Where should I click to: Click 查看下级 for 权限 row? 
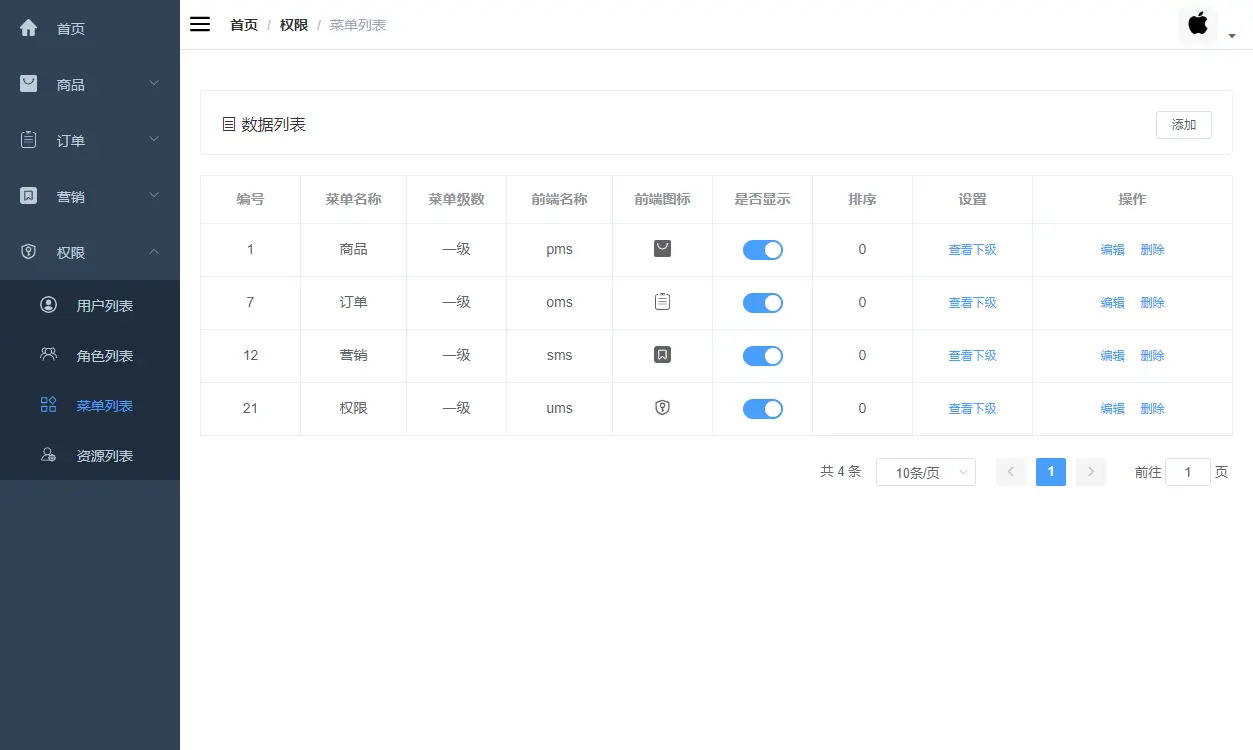tap(972, 409)
